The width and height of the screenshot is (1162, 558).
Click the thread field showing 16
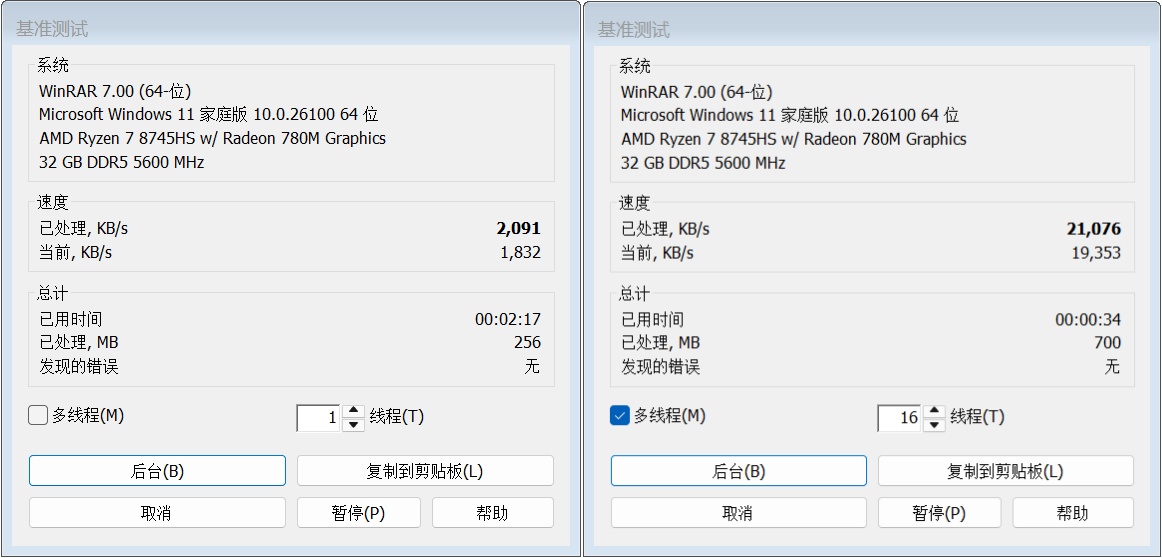pyautogui.click(x=900, y=418)
